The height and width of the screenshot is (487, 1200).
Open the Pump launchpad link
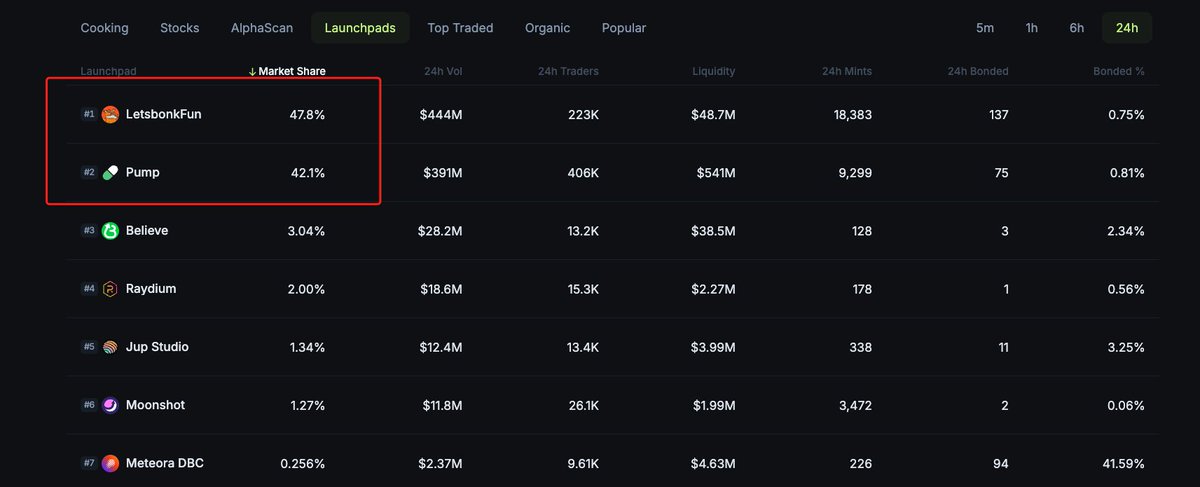pos(143,172)
